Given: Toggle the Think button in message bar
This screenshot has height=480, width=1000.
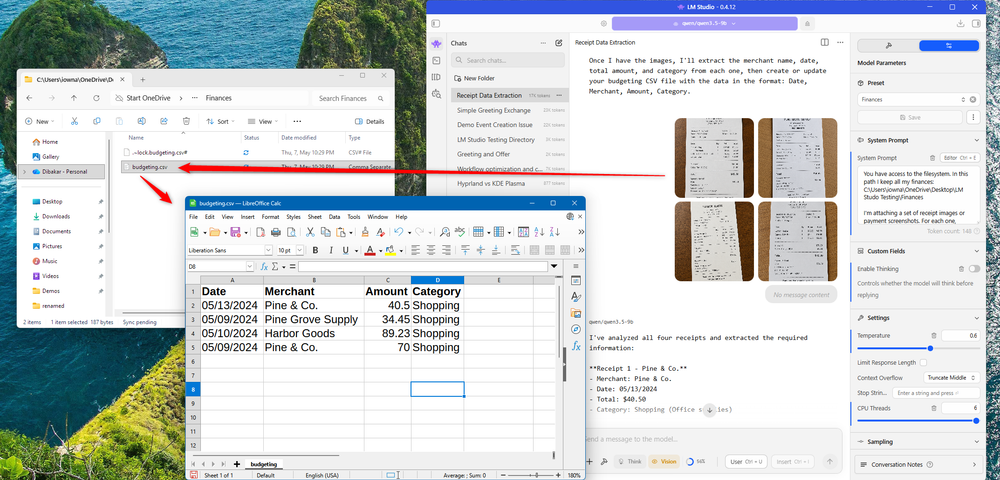Looking at the screenshot, I should click(x=629, y=462).
